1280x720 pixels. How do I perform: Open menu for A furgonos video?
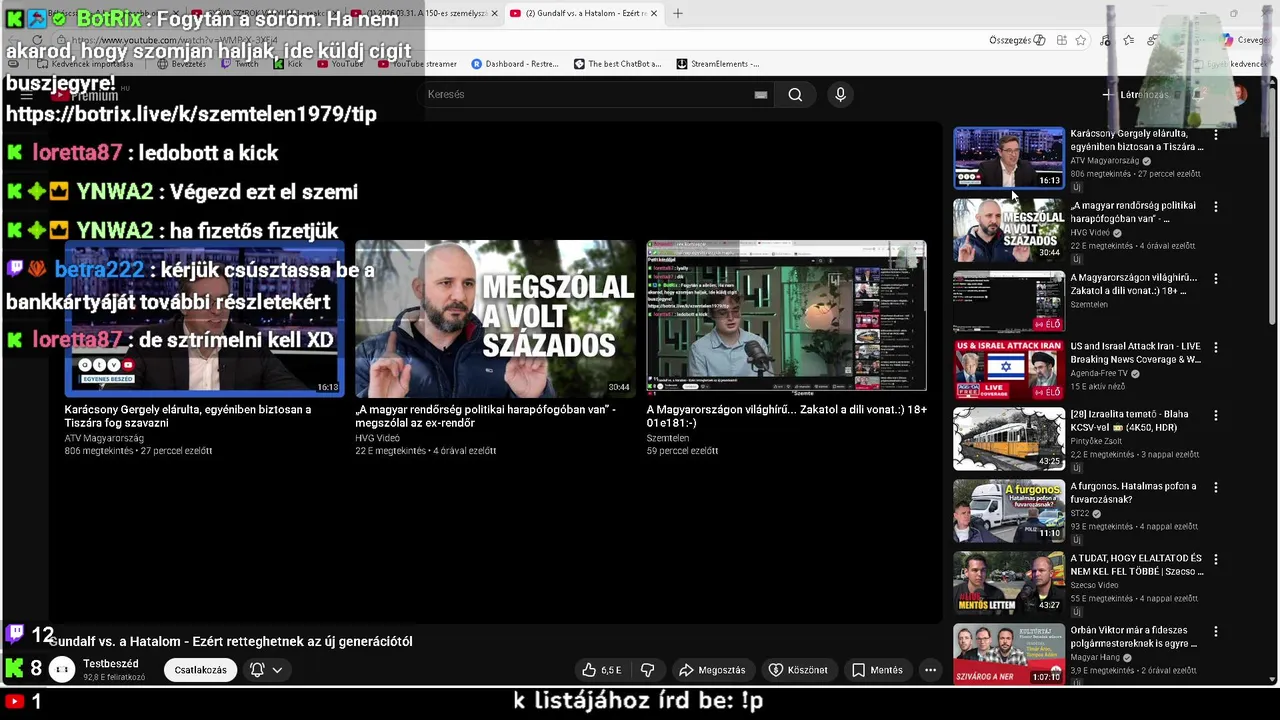pyautogui.click(x=1216, y=487)
